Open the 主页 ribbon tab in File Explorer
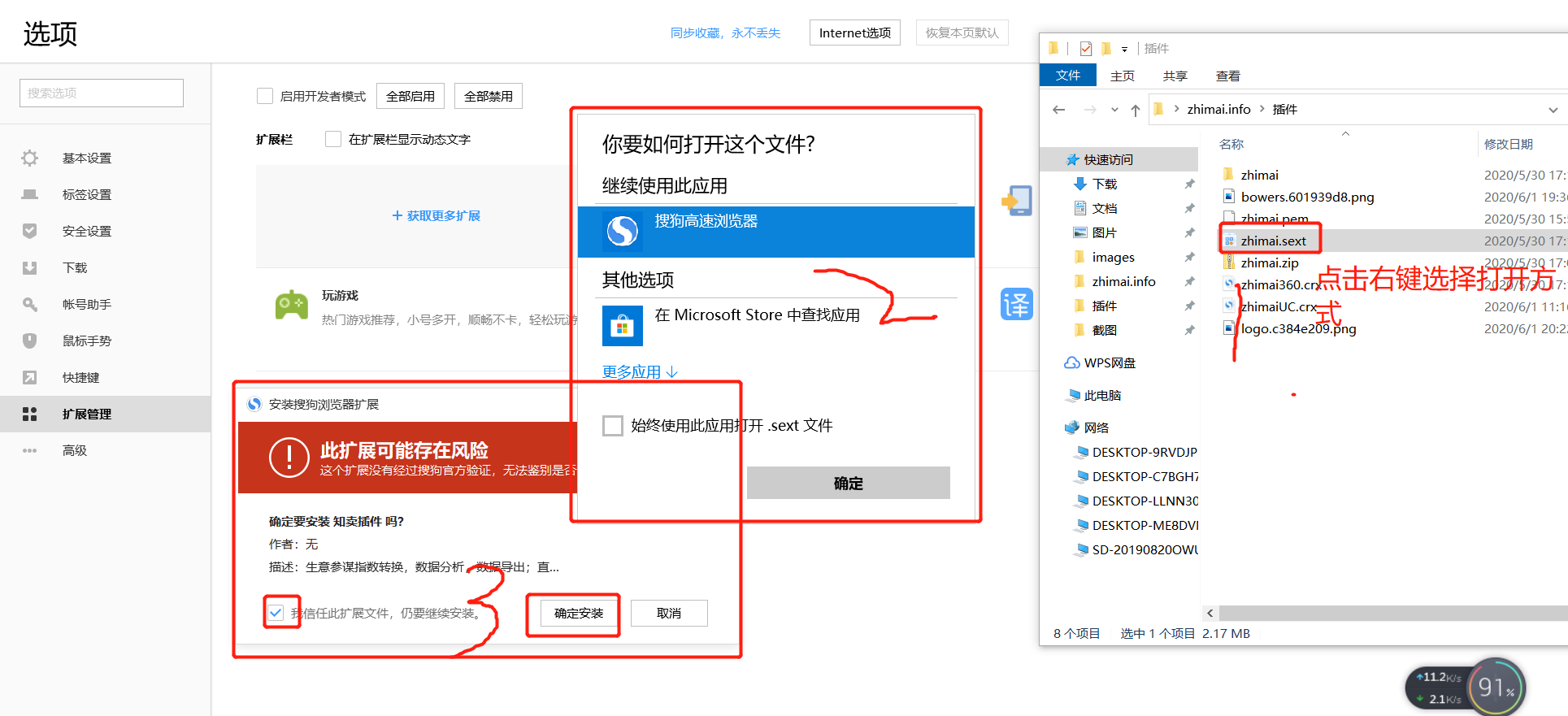Image resolution: width=1568 pixels, height=716 pixels. [x=1123, y=76]
